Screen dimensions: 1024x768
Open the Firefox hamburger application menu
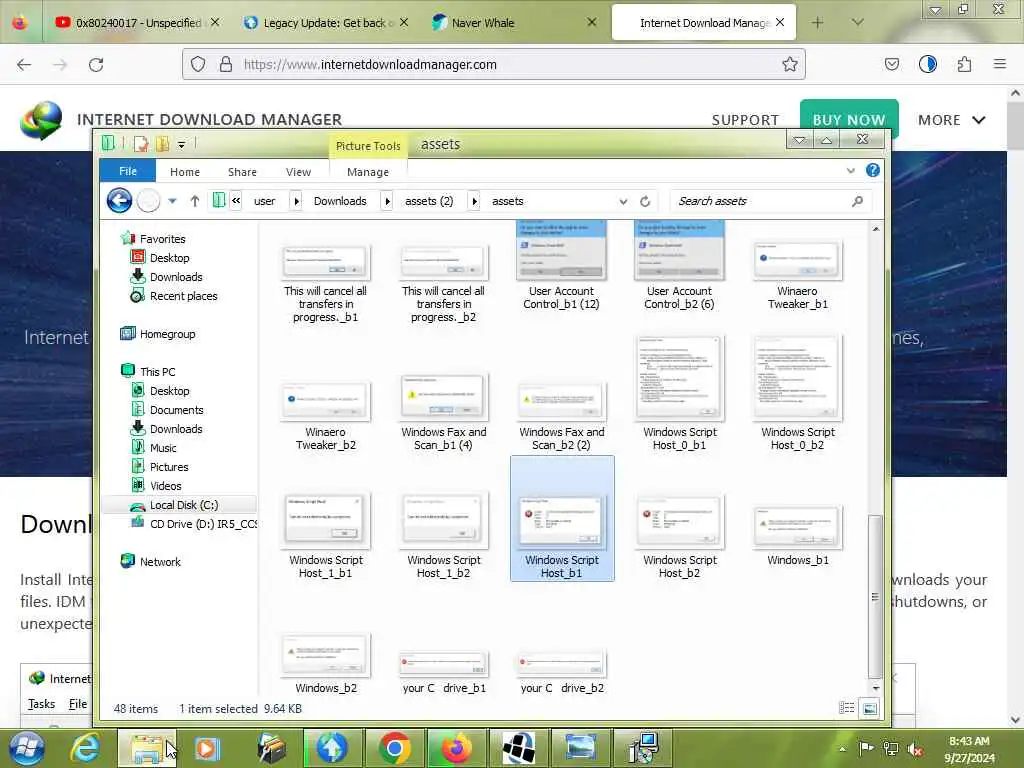pos(999,64)
